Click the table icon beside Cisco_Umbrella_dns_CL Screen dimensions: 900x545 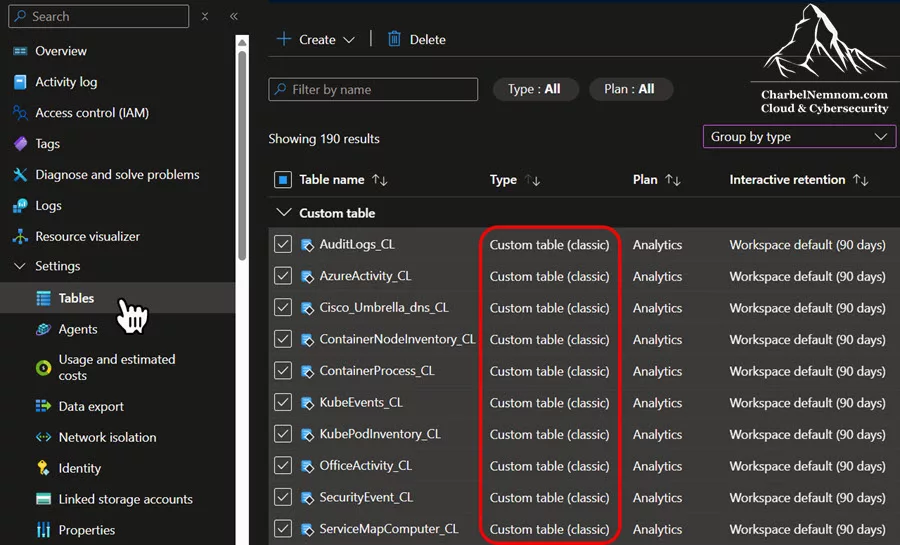(x=308, y=308)
